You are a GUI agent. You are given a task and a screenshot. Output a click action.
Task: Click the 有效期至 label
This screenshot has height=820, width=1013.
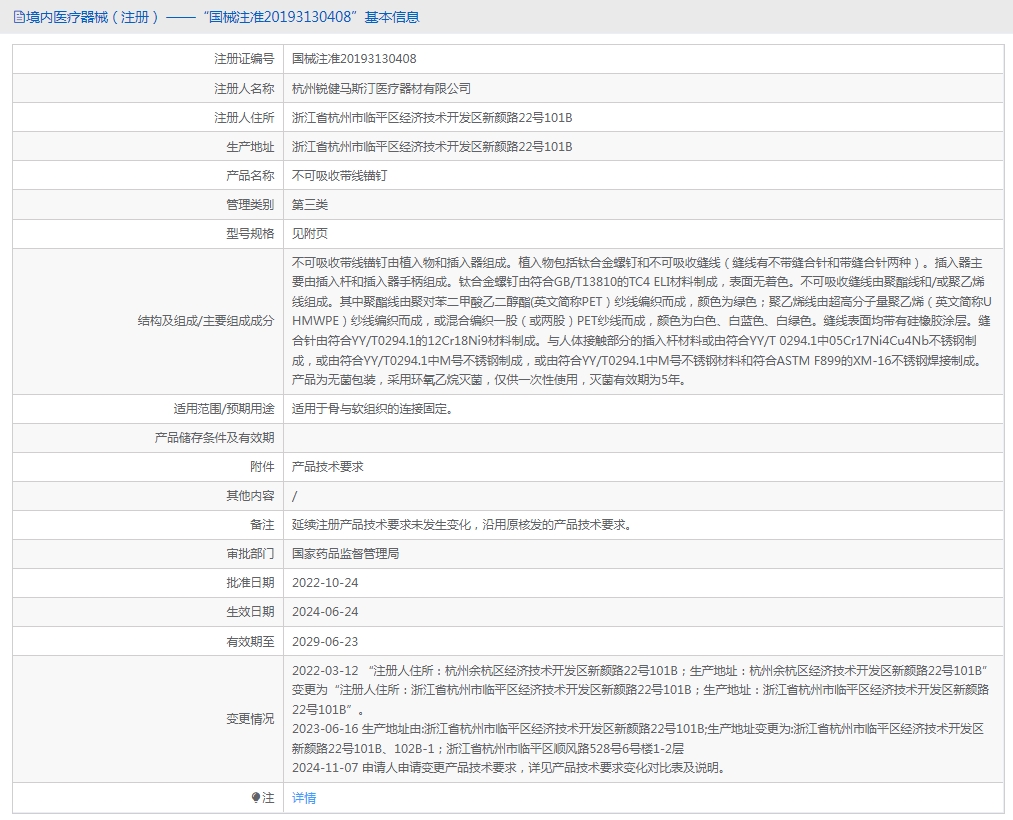pyautogui.click(x=250, y=642)
